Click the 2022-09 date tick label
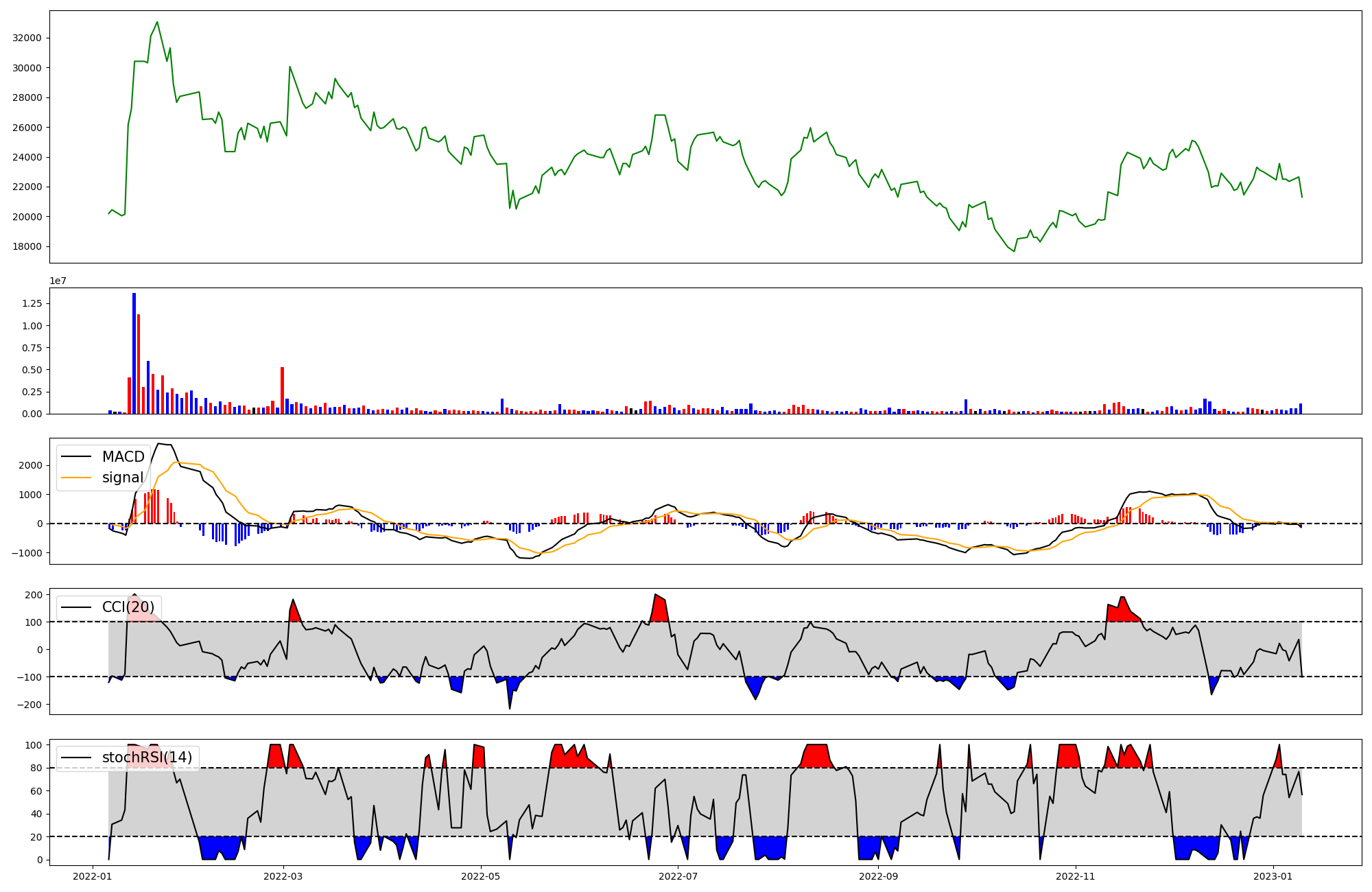The width and height of the screenshot is (1372, 892). (x=878, y=876)
